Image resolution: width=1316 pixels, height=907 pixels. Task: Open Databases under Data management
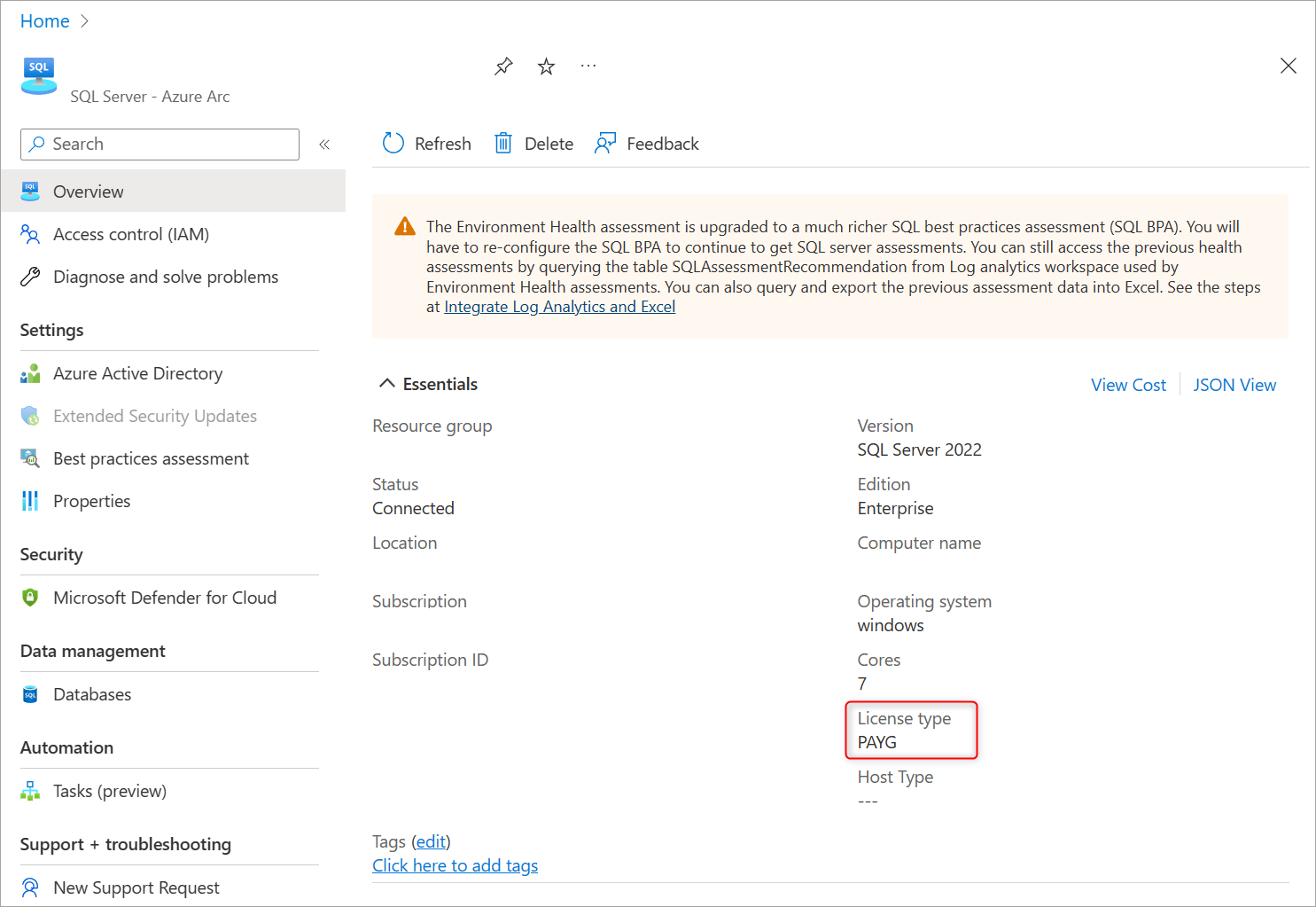[x=92, y=694]
